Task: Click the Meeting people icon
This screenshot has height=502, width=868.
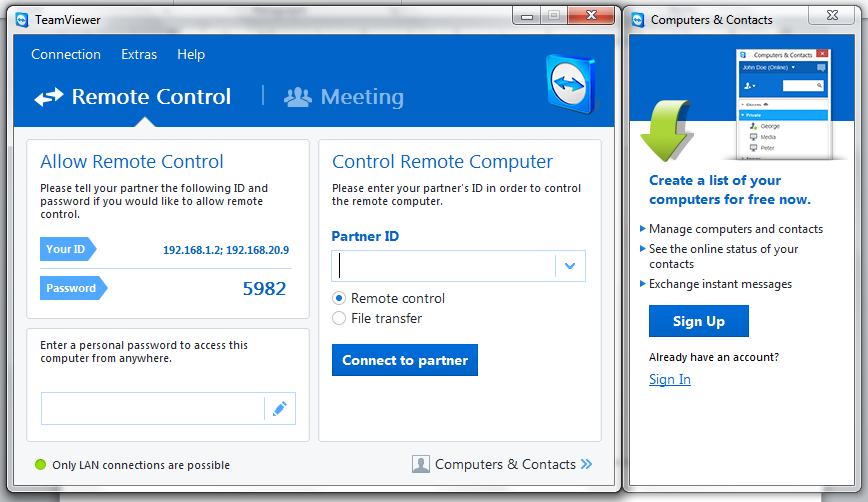Action: (298, 97)
